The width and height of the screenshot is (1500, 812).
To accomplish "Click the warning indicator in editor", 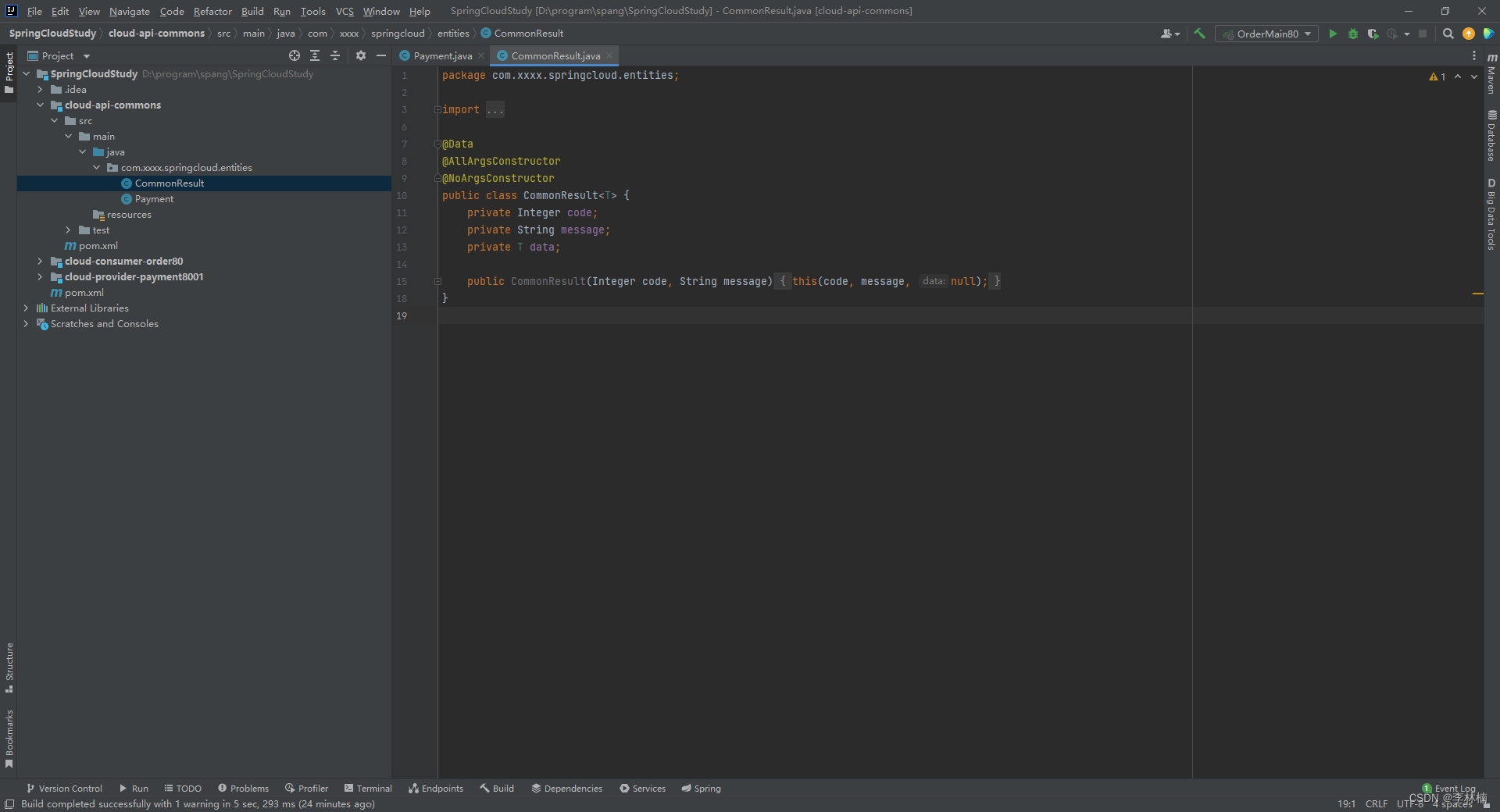I will pyautogui.click(x=1437, y=77).
